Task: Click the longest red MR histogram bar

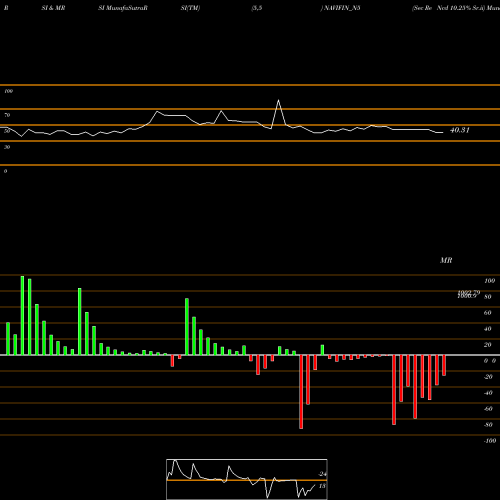Action: pos(301,392)
